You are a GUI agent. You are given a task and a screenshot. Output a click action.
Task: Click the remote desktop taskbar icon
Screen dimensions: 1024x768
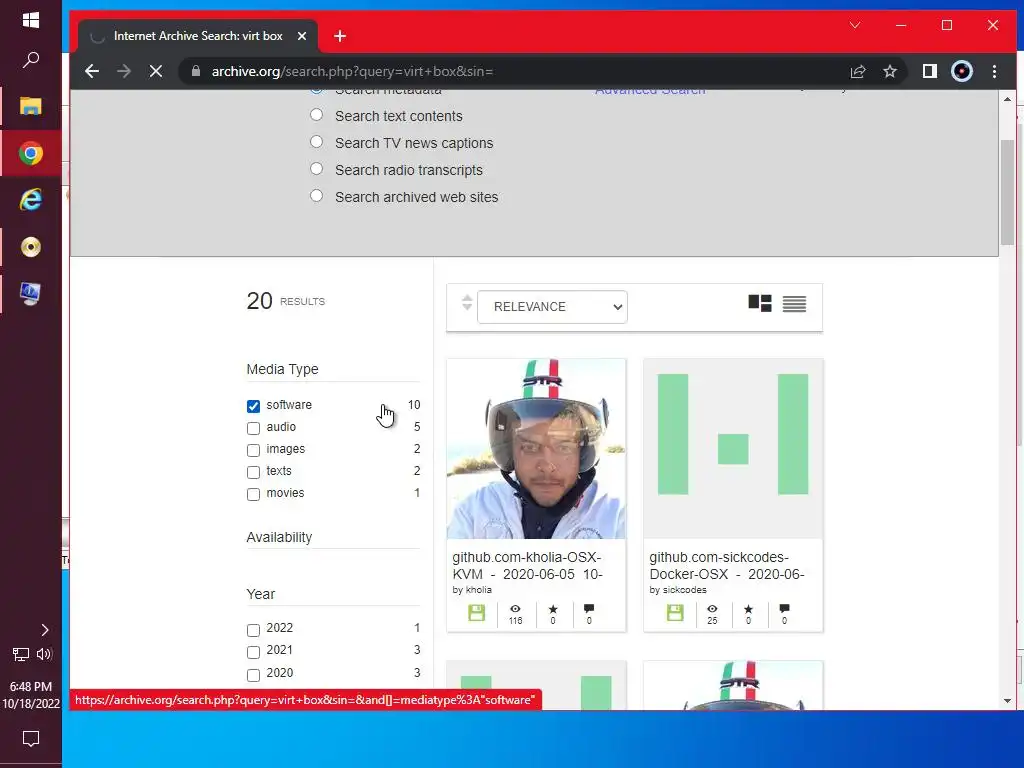click(x=31, y=294)
